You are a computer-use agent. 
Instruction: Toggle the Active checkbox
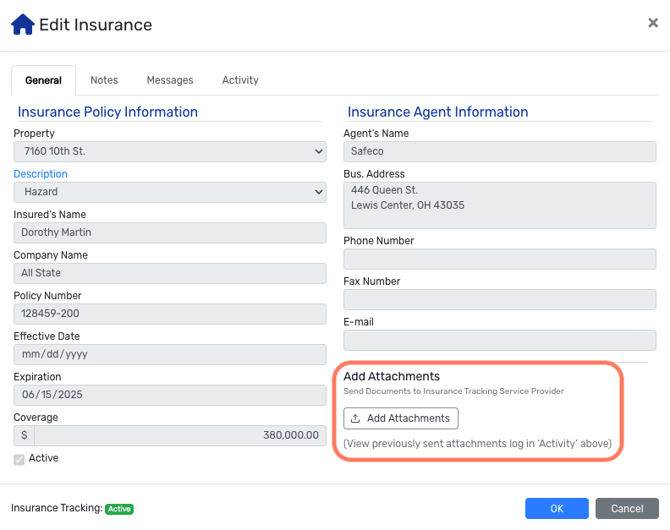pos(19,459)
